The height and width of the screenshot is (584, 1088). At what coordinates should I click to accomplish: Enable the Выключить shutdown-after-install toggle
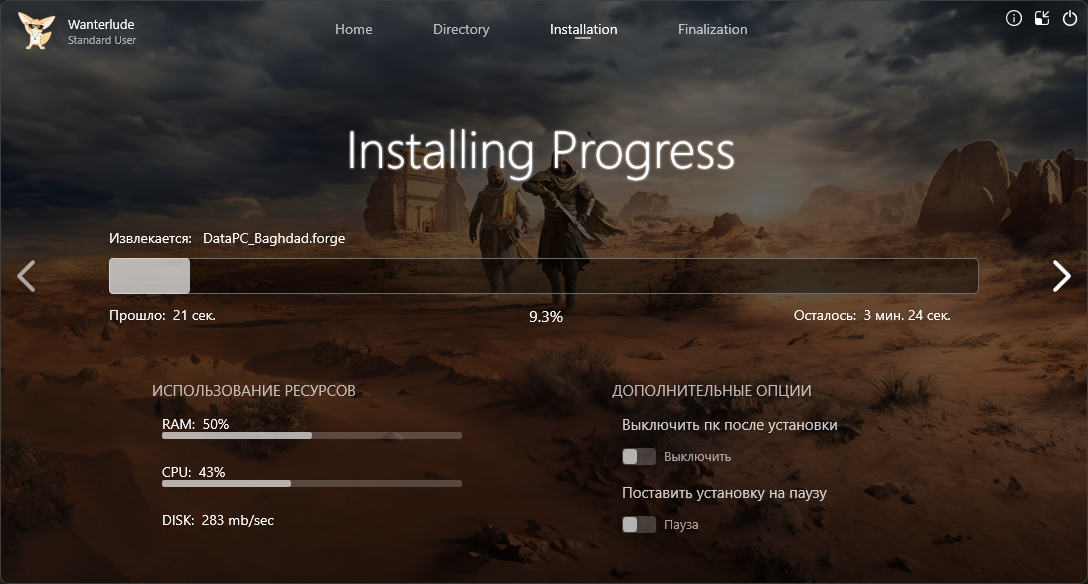(x=639, y=457)
